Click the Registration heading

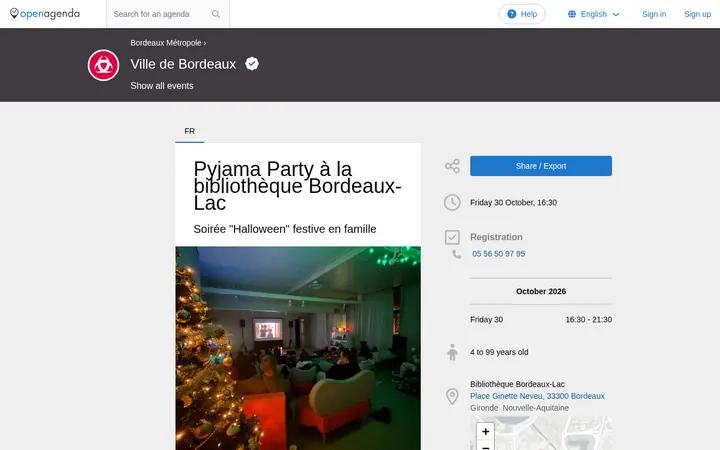[x=496, y=237]
